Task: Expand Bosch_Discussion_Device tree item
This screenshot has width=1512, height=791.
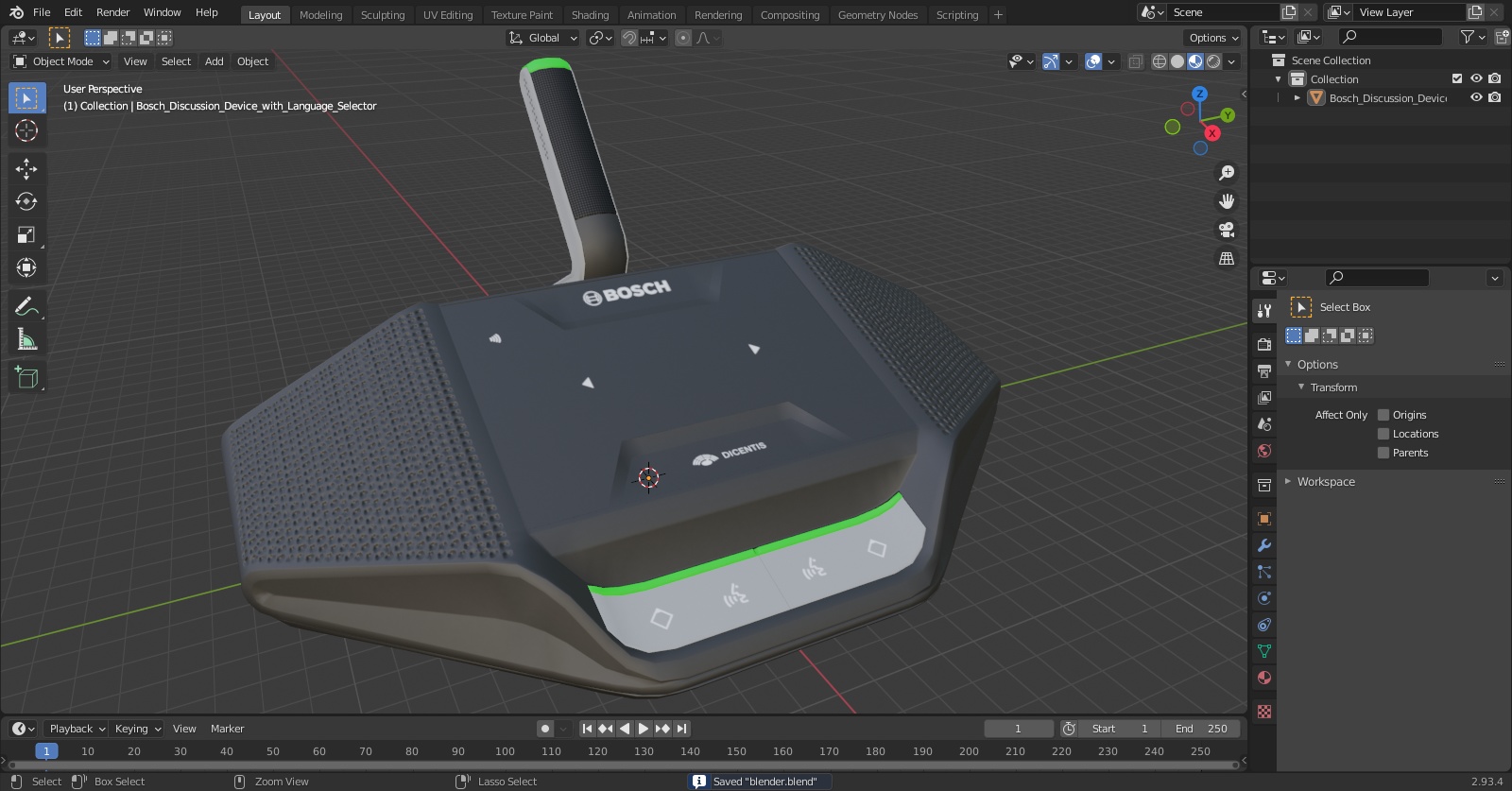Action: click(1297, 98)
